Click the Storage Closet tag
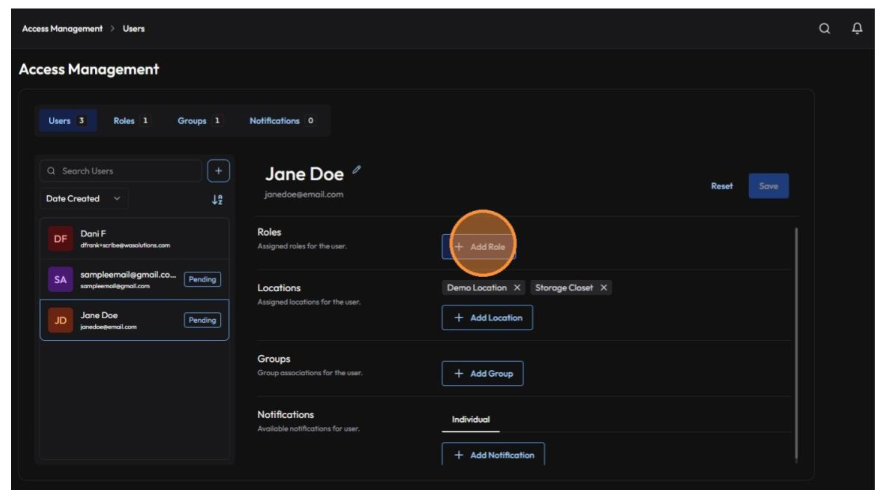Image resolution: width=886 pixels, height=503 pixels. (571, 288)
